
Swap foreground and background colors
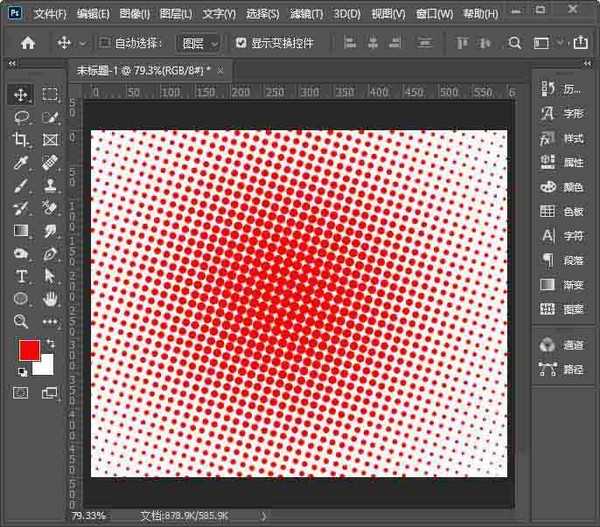click(x=50, y=344)
